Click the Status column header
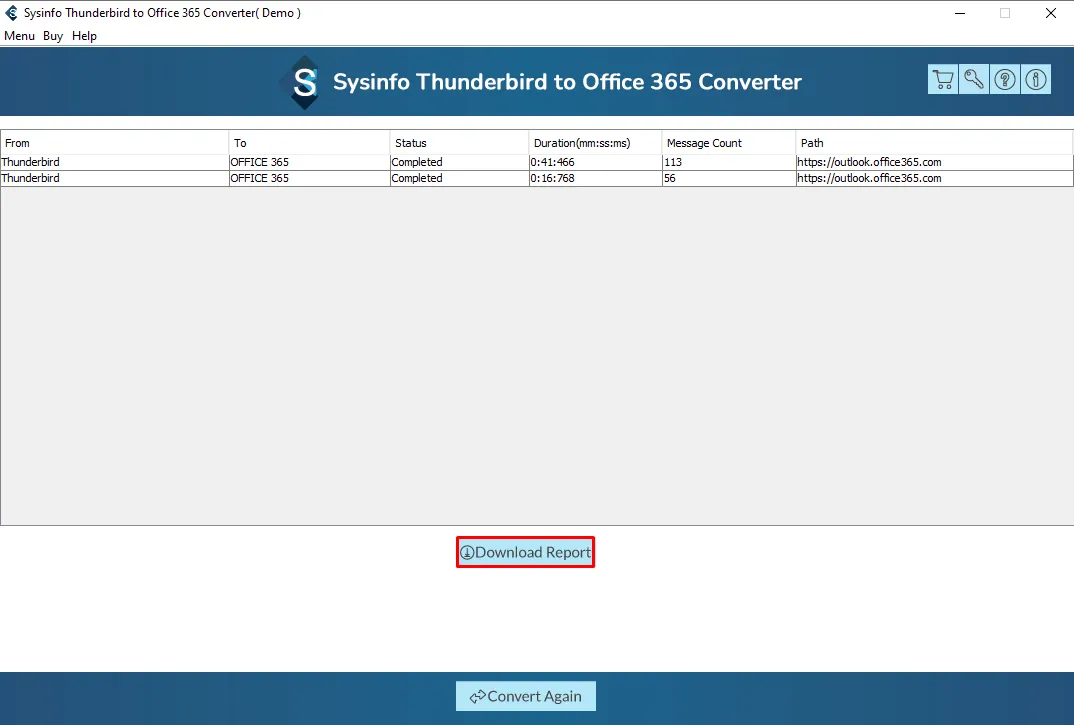The height and width of the screenshot is (725, 1074). [x=459, y=143]
